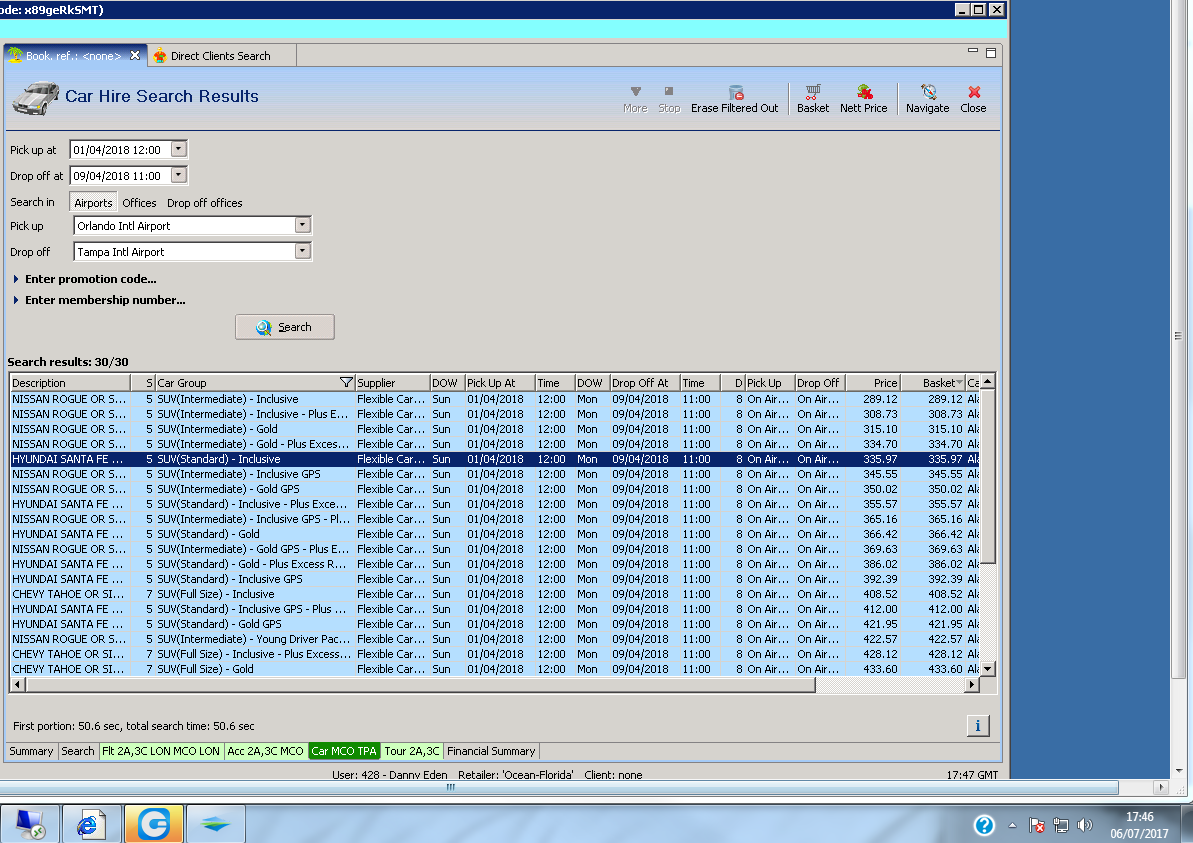Maximize the editor panel view

tap(991, 52)
